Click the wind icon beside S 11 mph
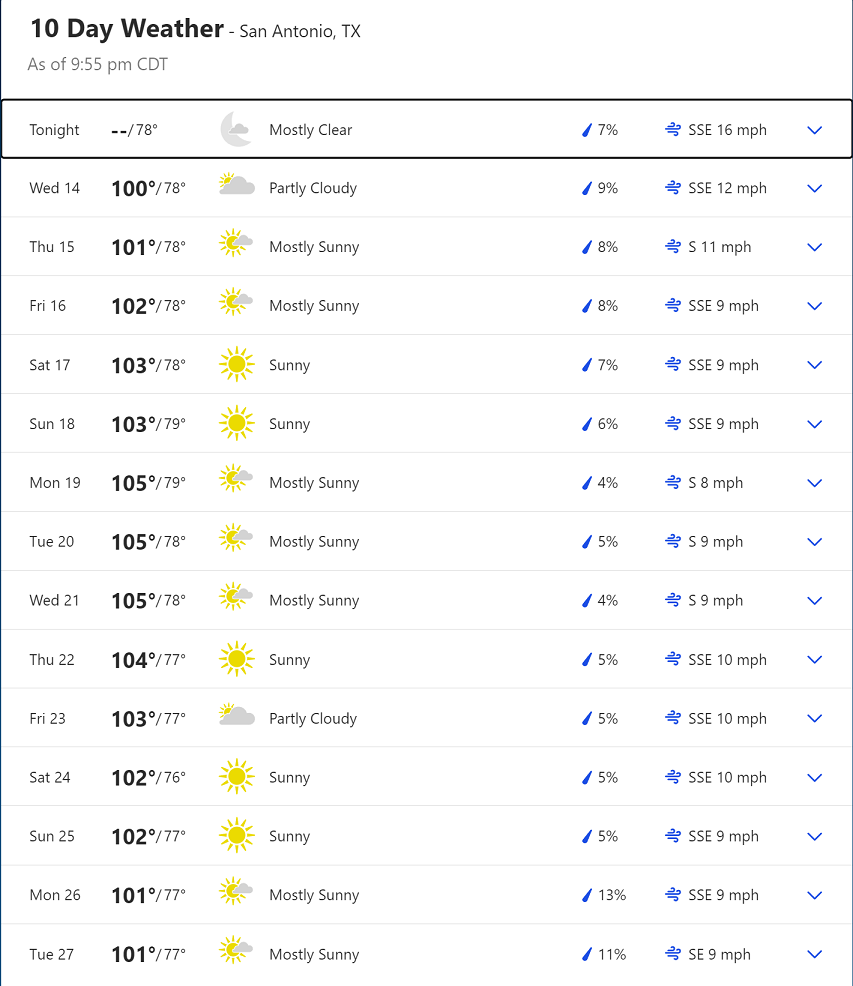Screen dimensions: 853x986 [x=673, y=246]
